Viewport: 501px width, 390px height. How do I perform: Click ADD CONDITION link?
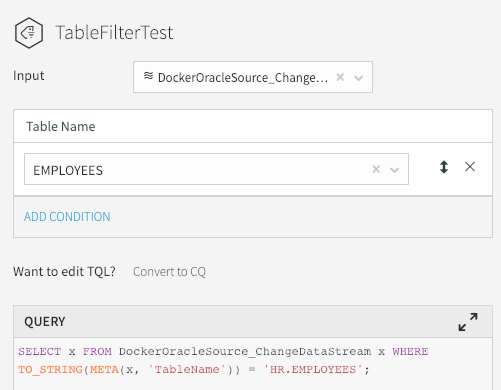67,217
